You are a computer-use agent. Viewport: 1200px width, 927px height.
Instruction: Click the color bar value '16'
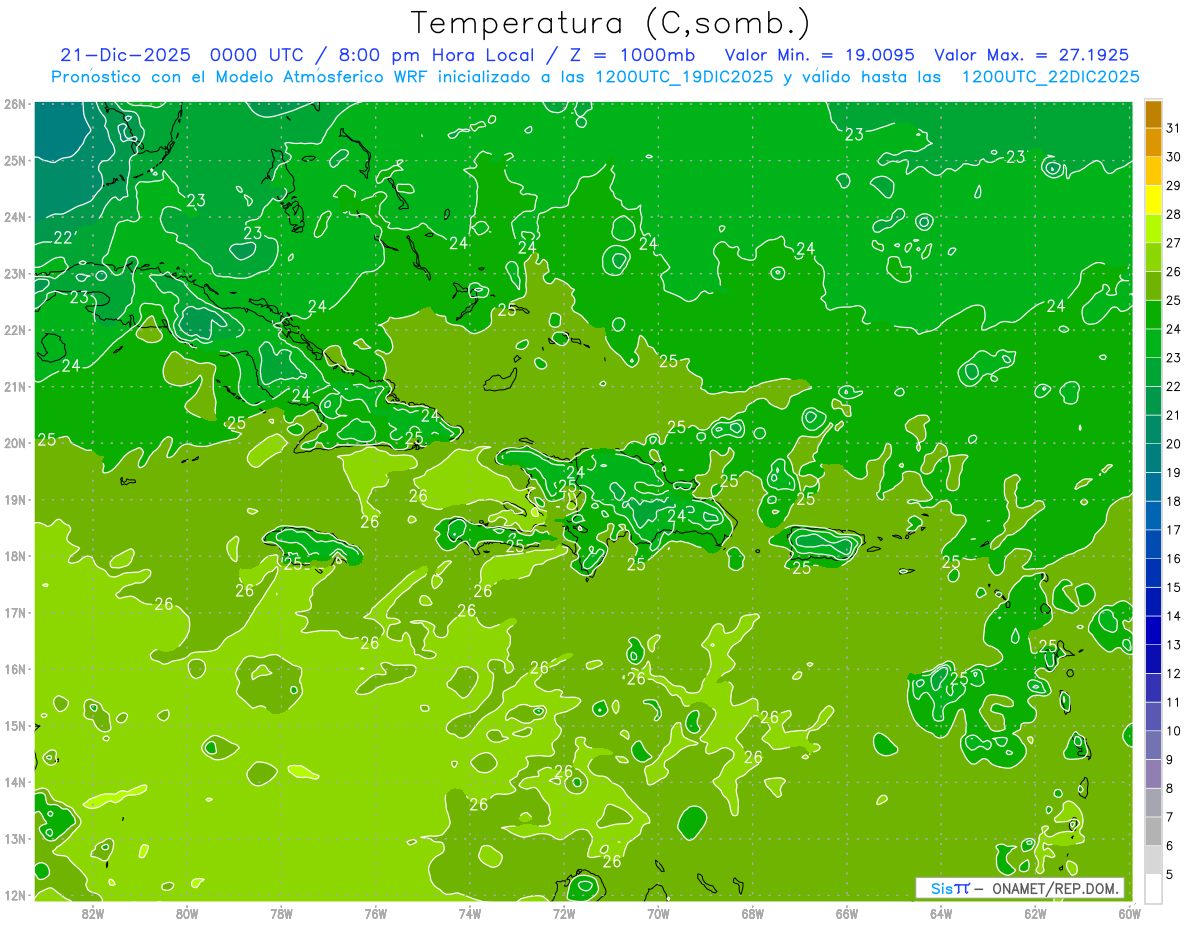click(1173, 559)
